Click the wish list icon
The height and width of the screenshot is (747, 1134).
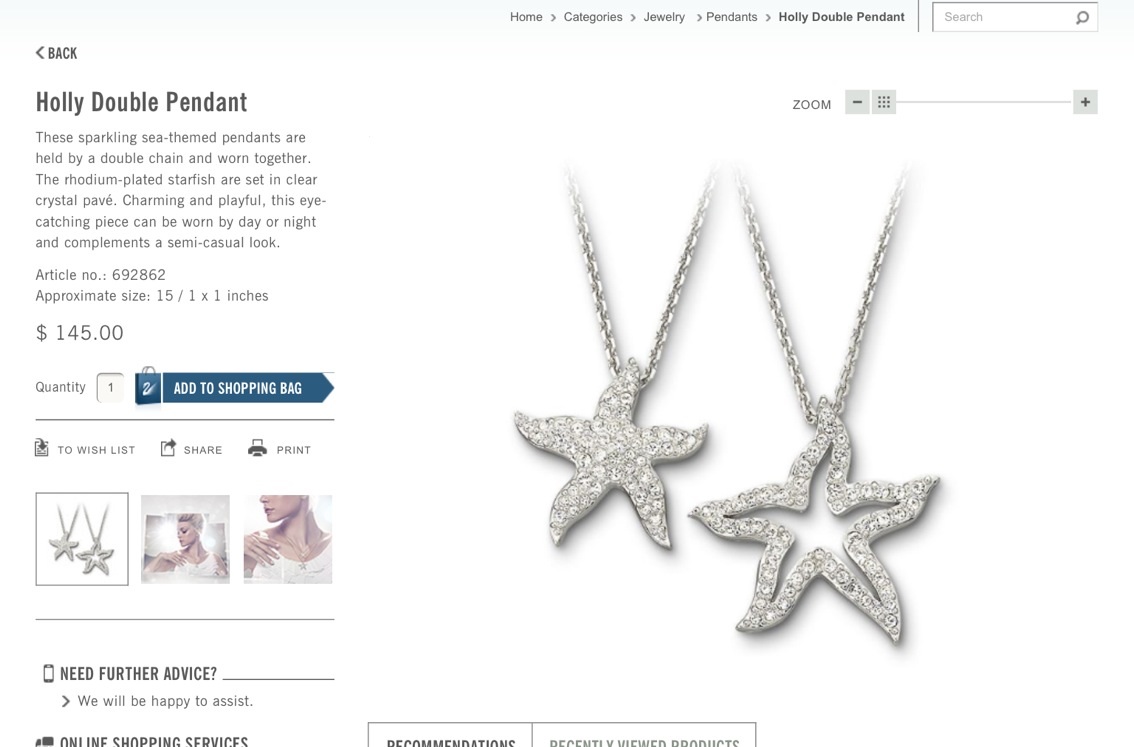click(x=42, y=448)
